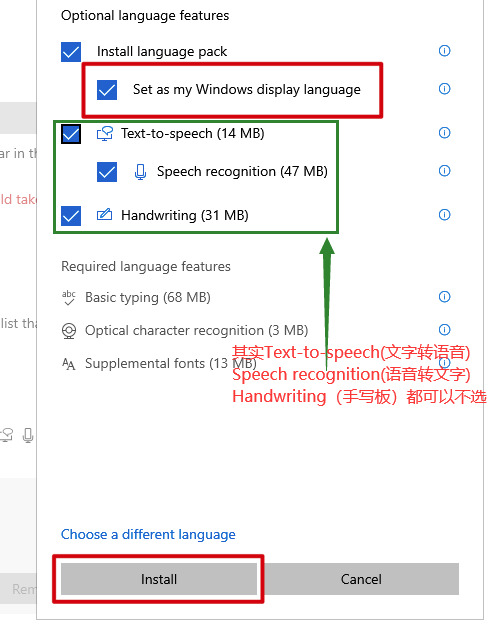Image resolution: width=499 pixels, height=634 pixels.
Task: Open Handwriting info icon
Action: [x=444, y=215]
